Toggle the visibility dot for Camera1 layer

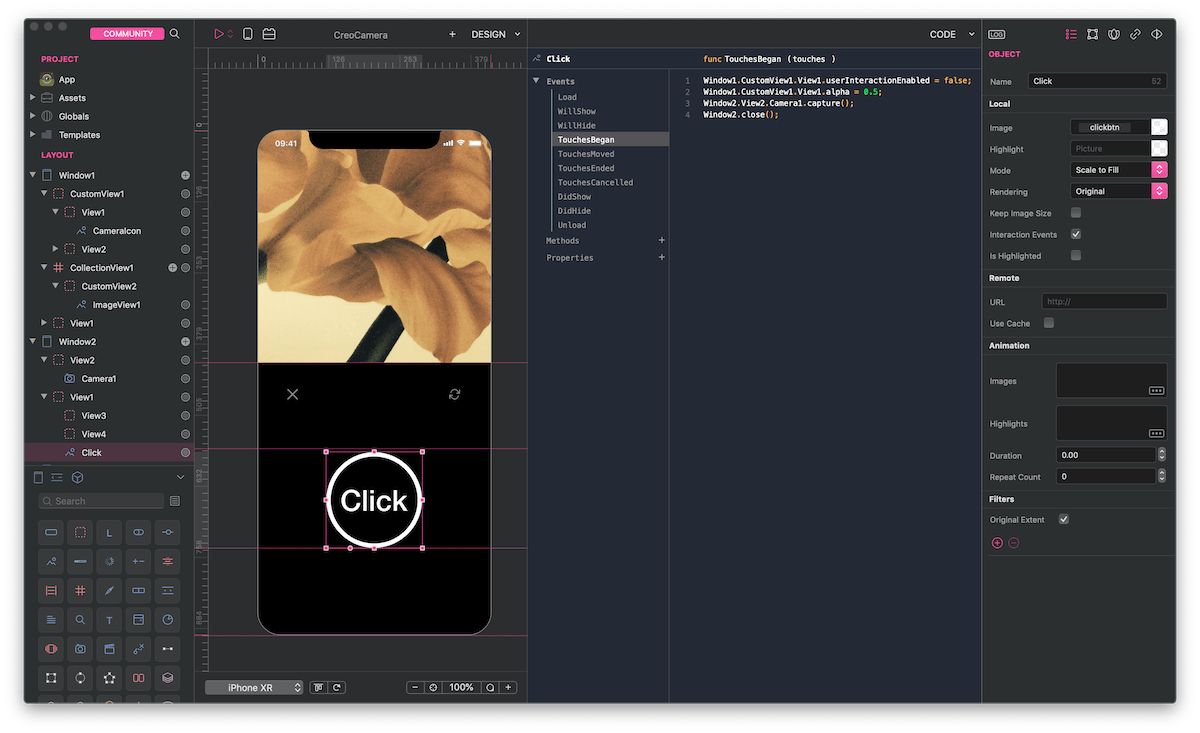click(x=185, y=379)
